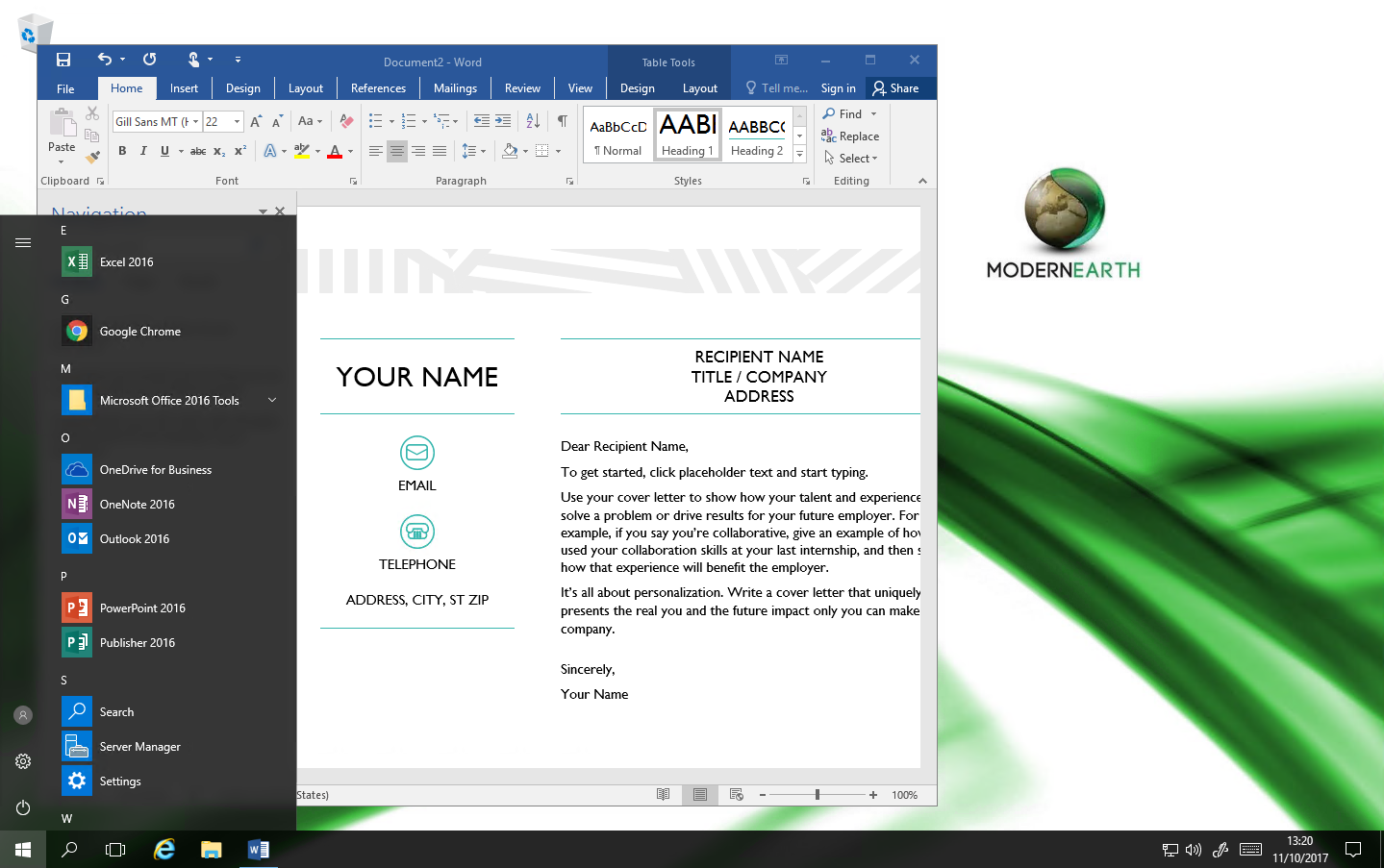
Task: Click the Cut scissors icon
Action: point(92,113)
